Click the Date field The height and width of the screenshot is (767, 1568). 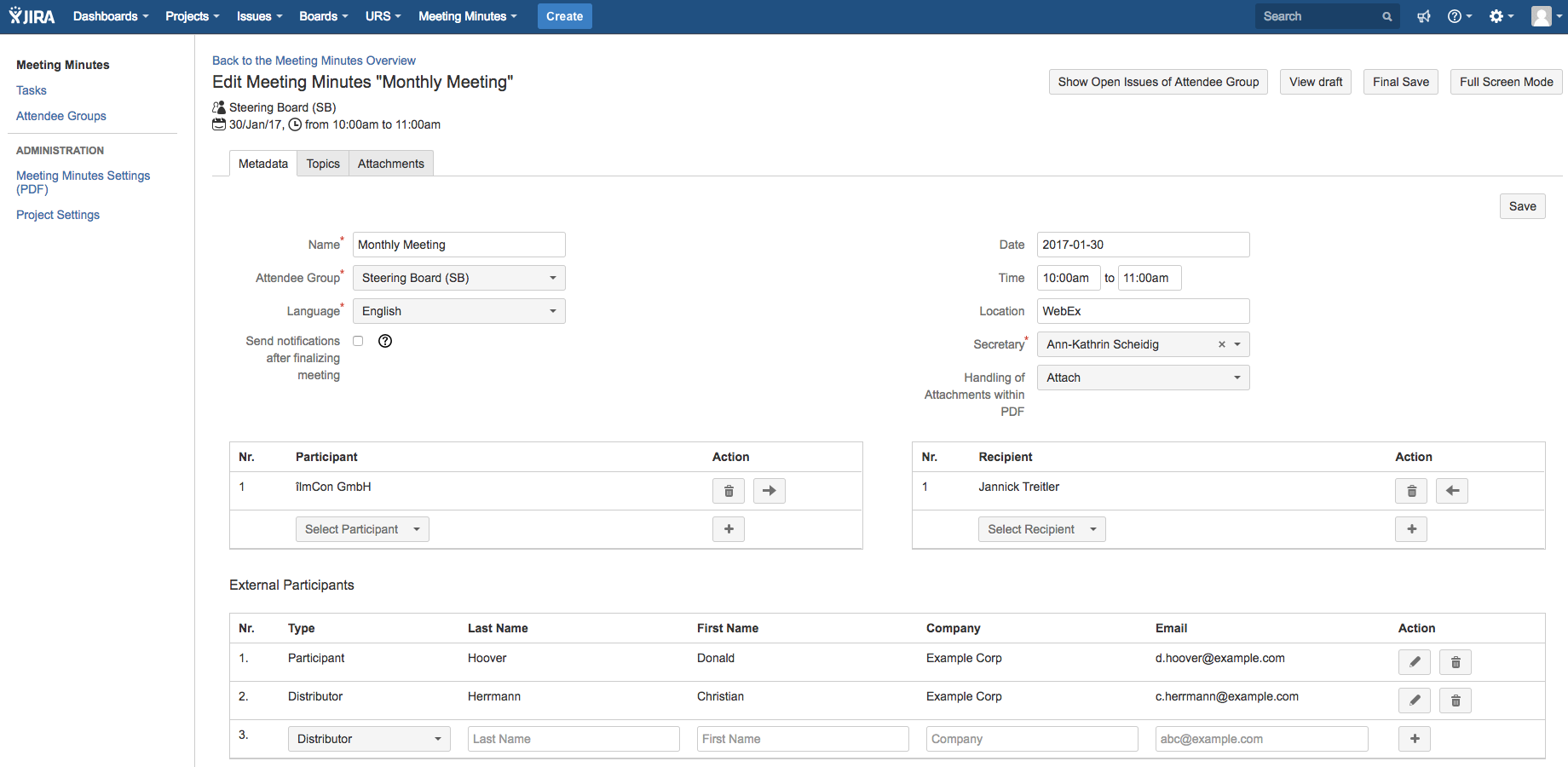[x=1144, y=245]
